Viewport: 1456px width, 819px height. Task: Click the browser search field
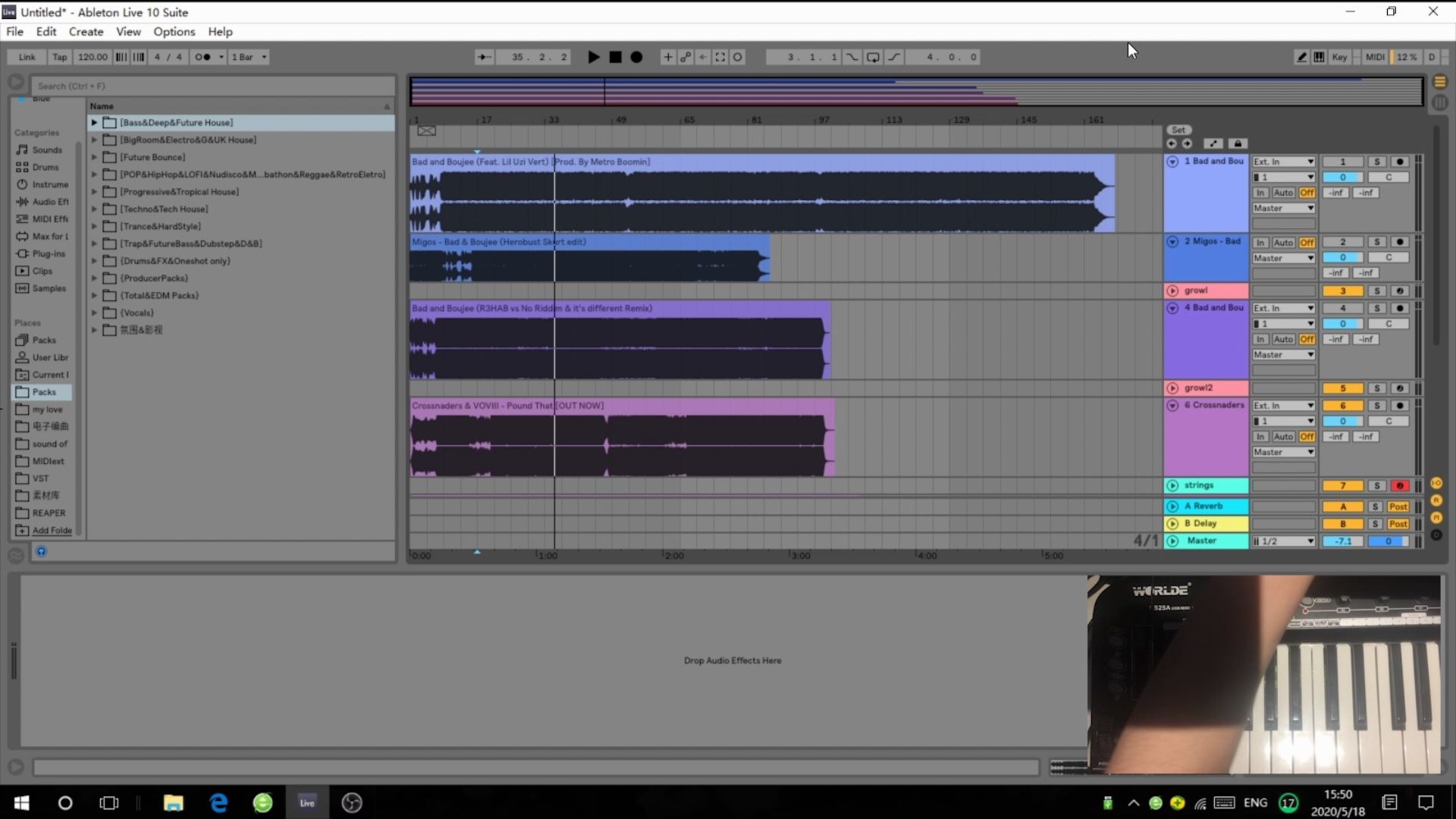[212, 86]
